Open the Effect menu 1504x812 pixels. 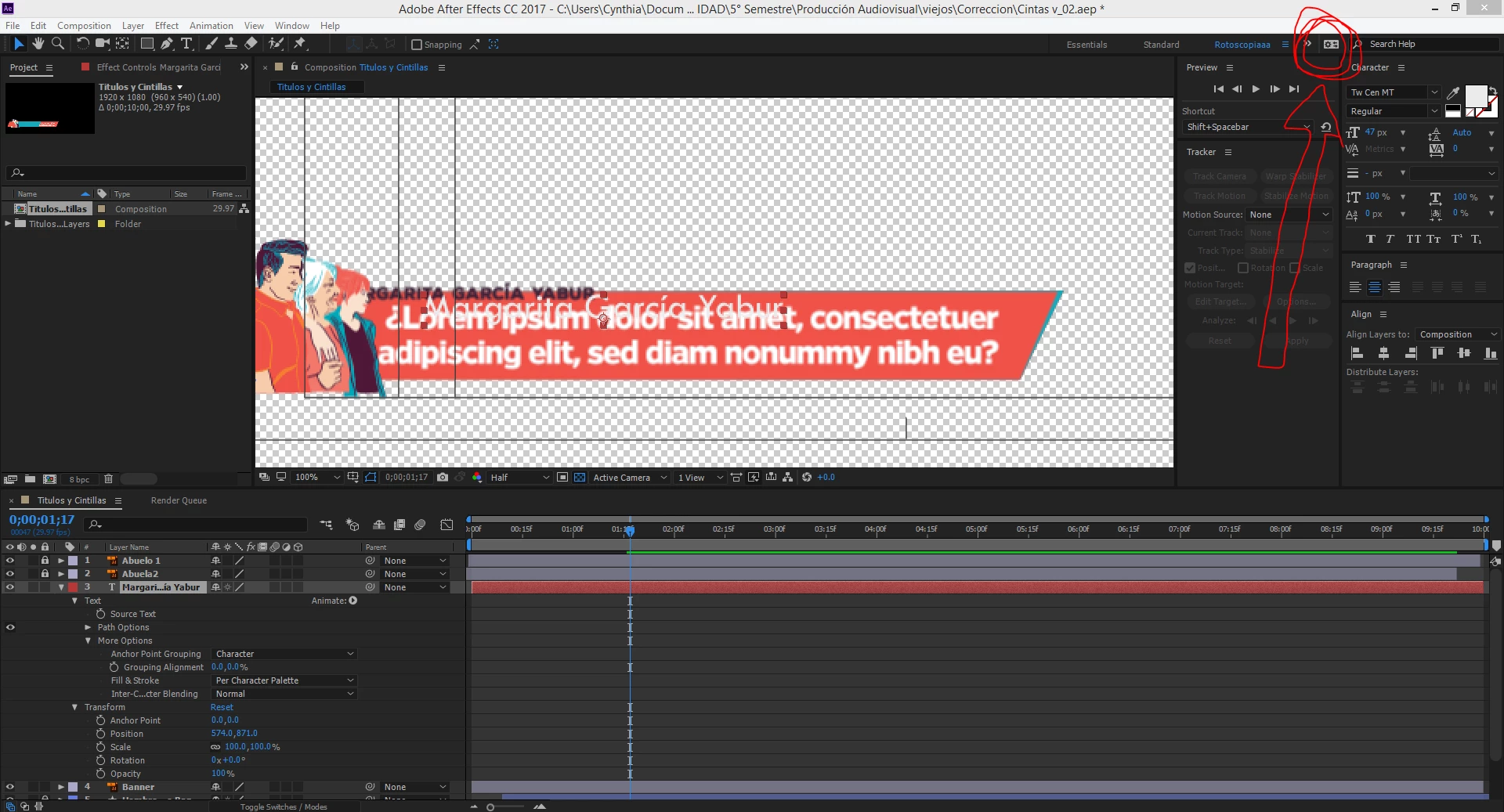(166, 26)
